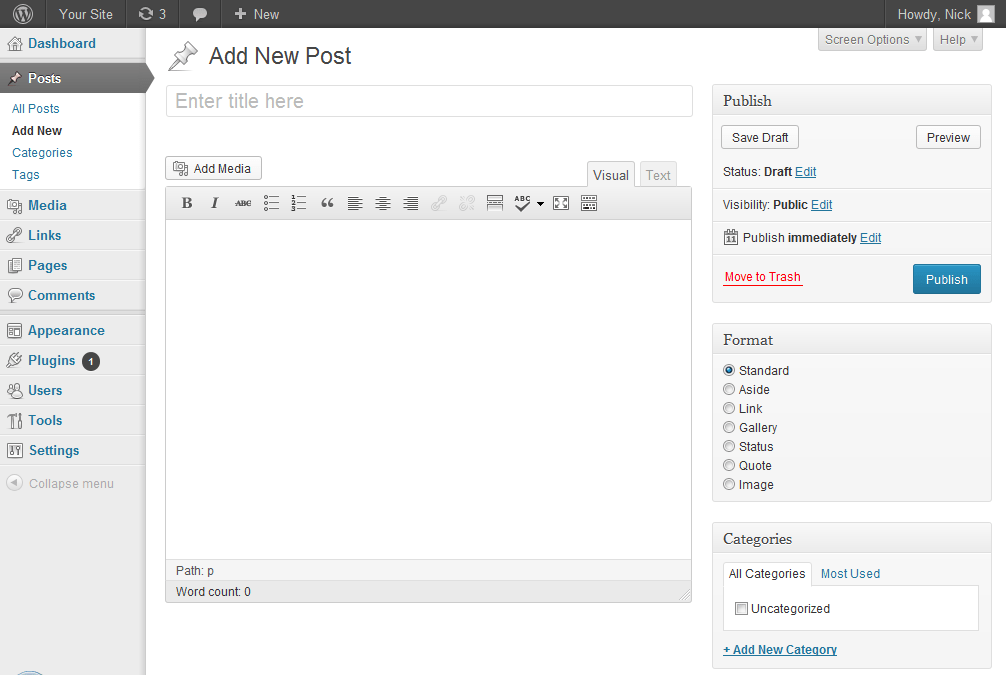This screenshot has width=1006, height=675.
Task: Open the New content menu
Action: 257,14
